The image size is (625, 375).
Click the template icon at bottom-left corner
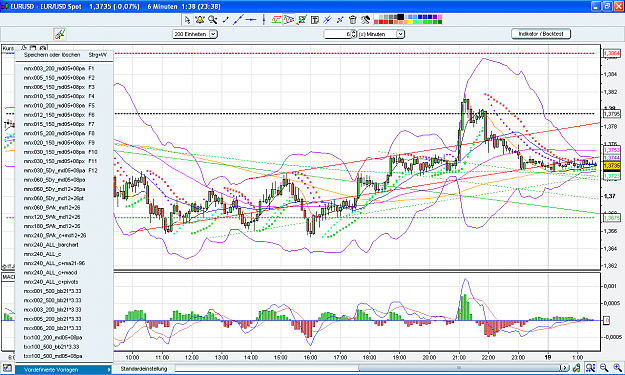coord(7,369)
